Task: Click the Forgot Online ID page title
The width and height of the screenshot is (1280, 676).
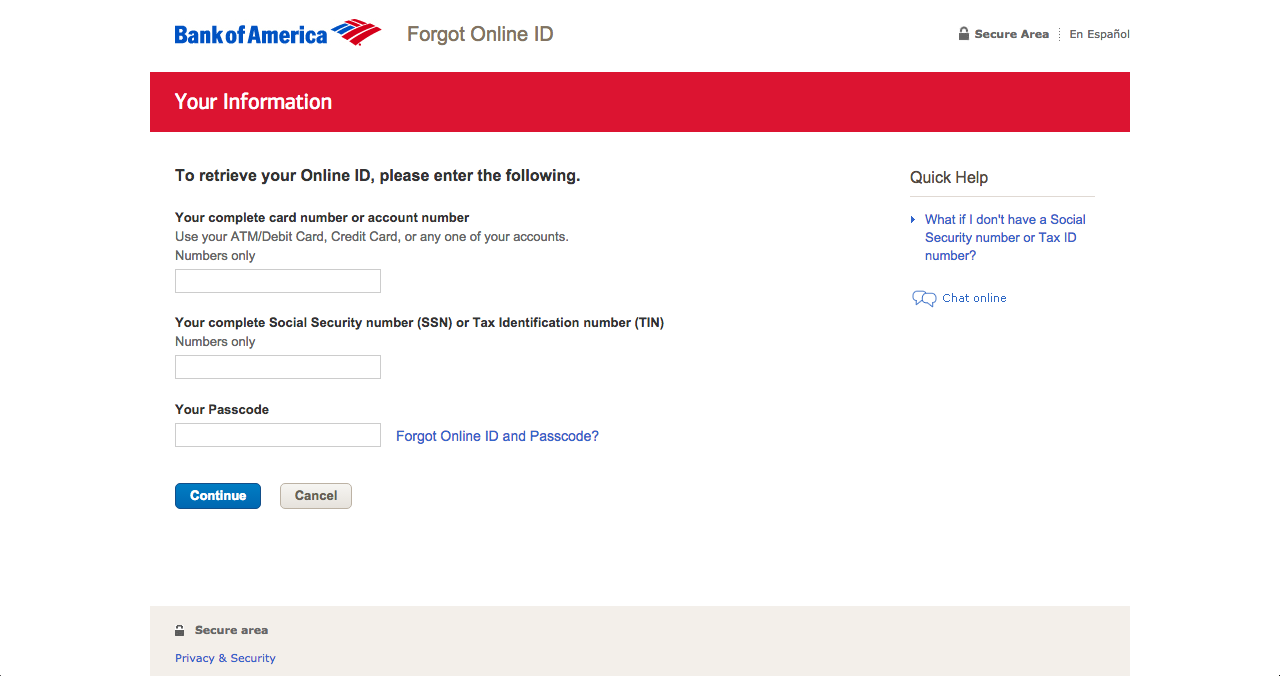Action: tap(480, 33)
